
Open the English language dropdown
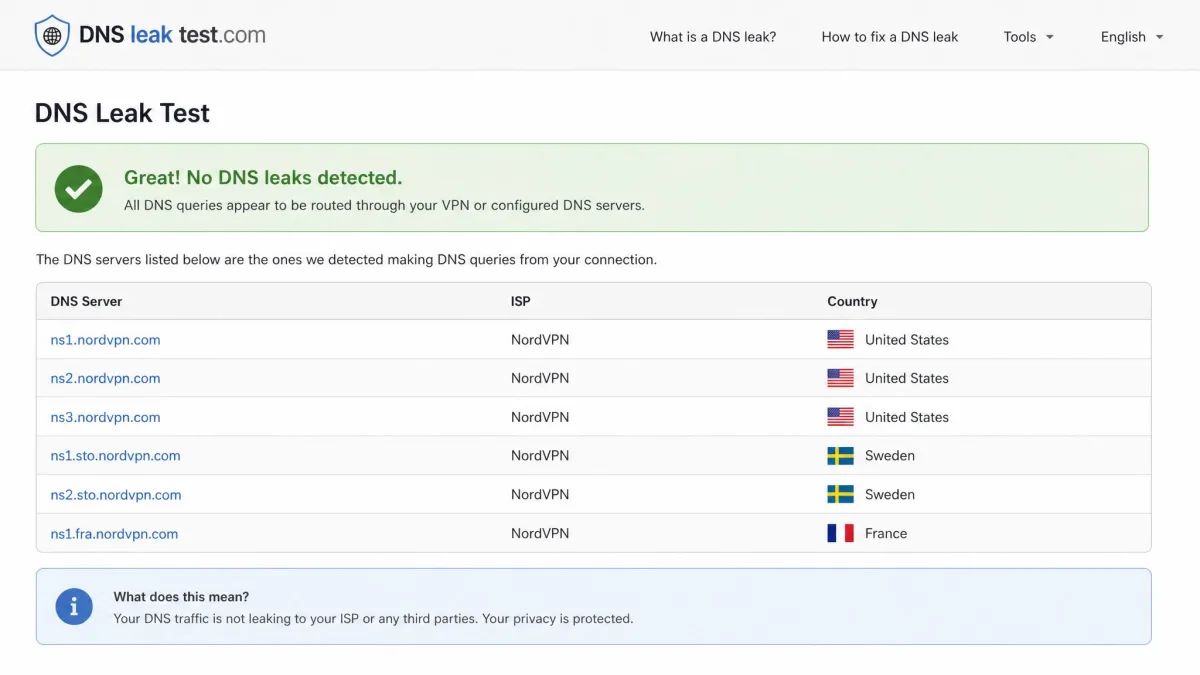pyautogui.click(x=1132, y=37)
